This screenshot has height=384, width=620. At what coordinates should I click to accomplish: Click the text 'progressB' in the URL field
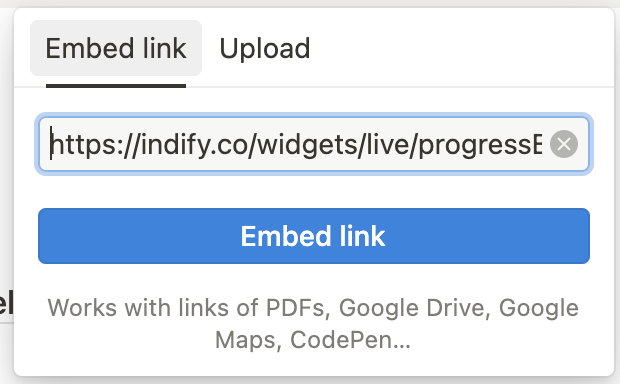pyautogui.click(x=480, y=146)
